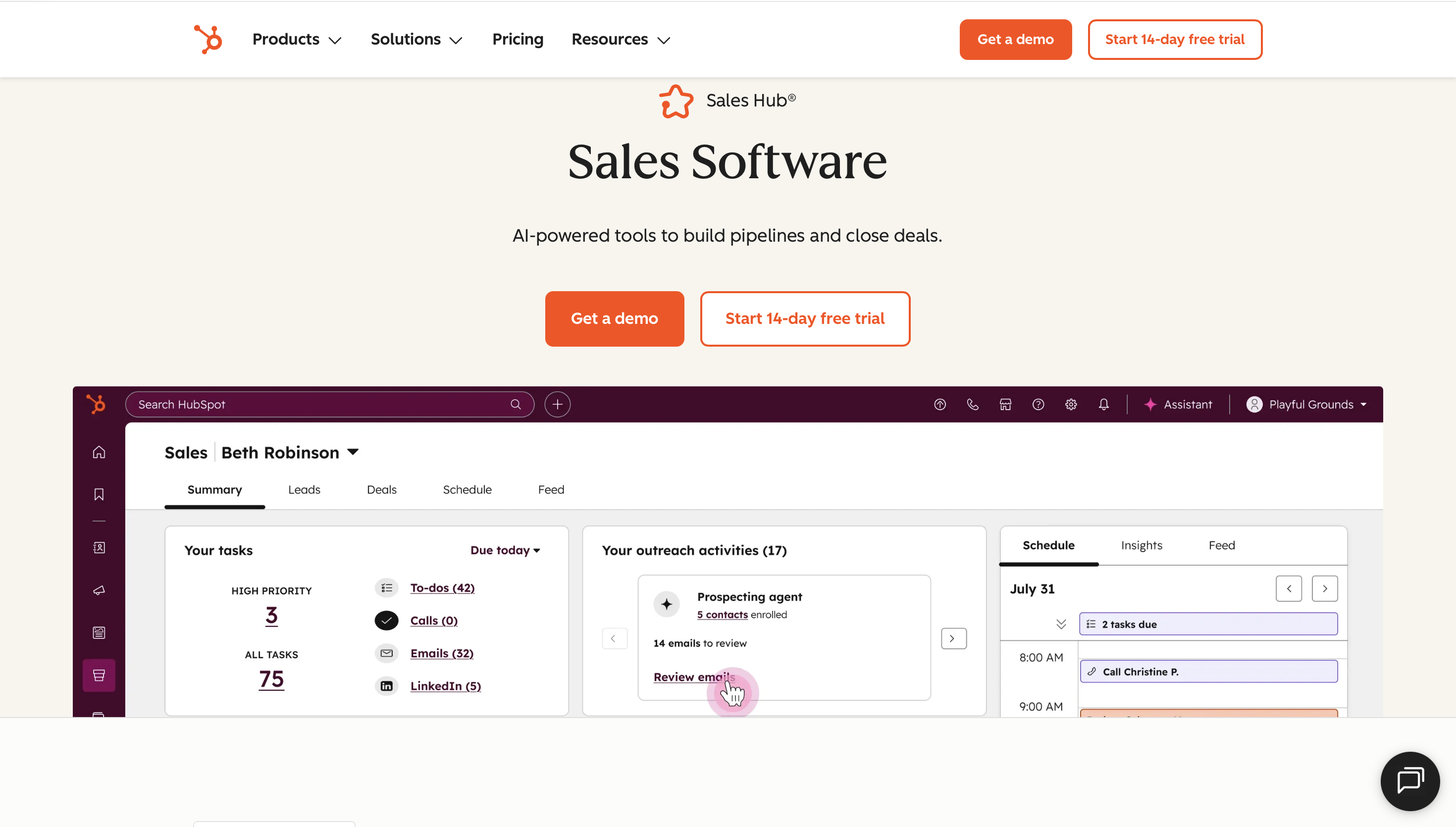Viewport: 1456px width, 827px height.
Task: Open the marketplace storefront icon
Action: click(x=1005, y=404)
